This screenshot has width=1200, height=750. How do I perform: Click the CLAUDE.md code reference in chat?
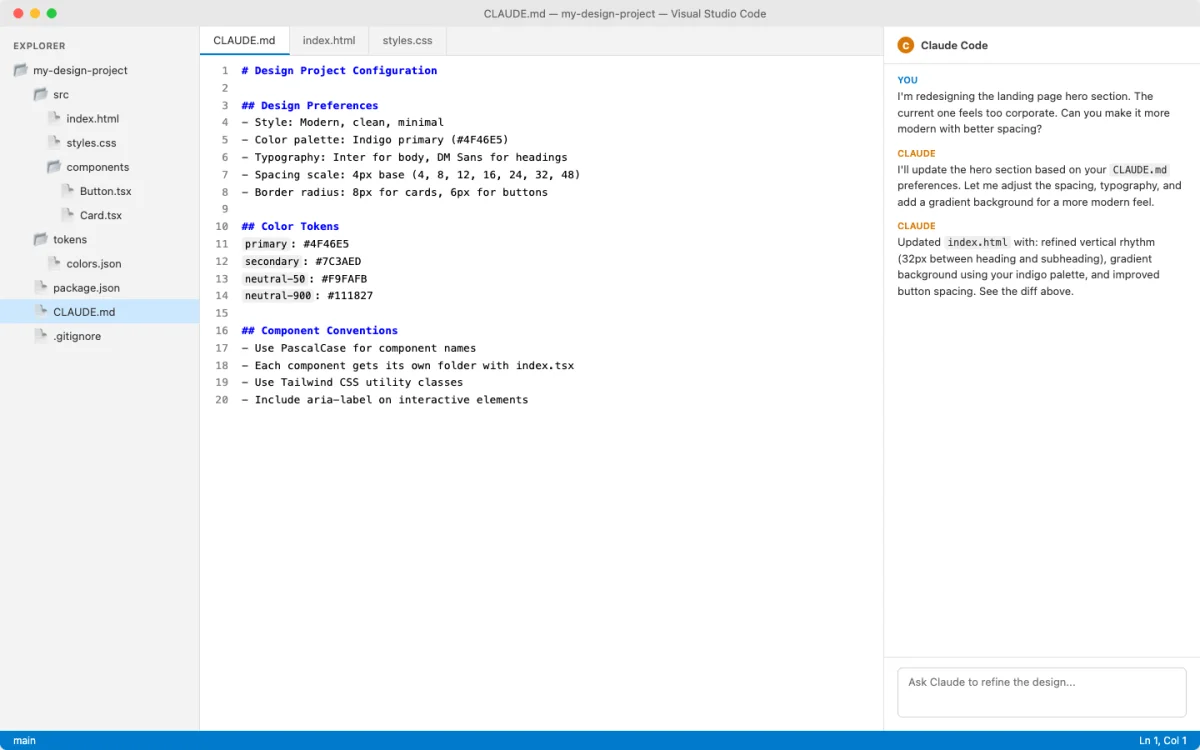(1140, 170)
